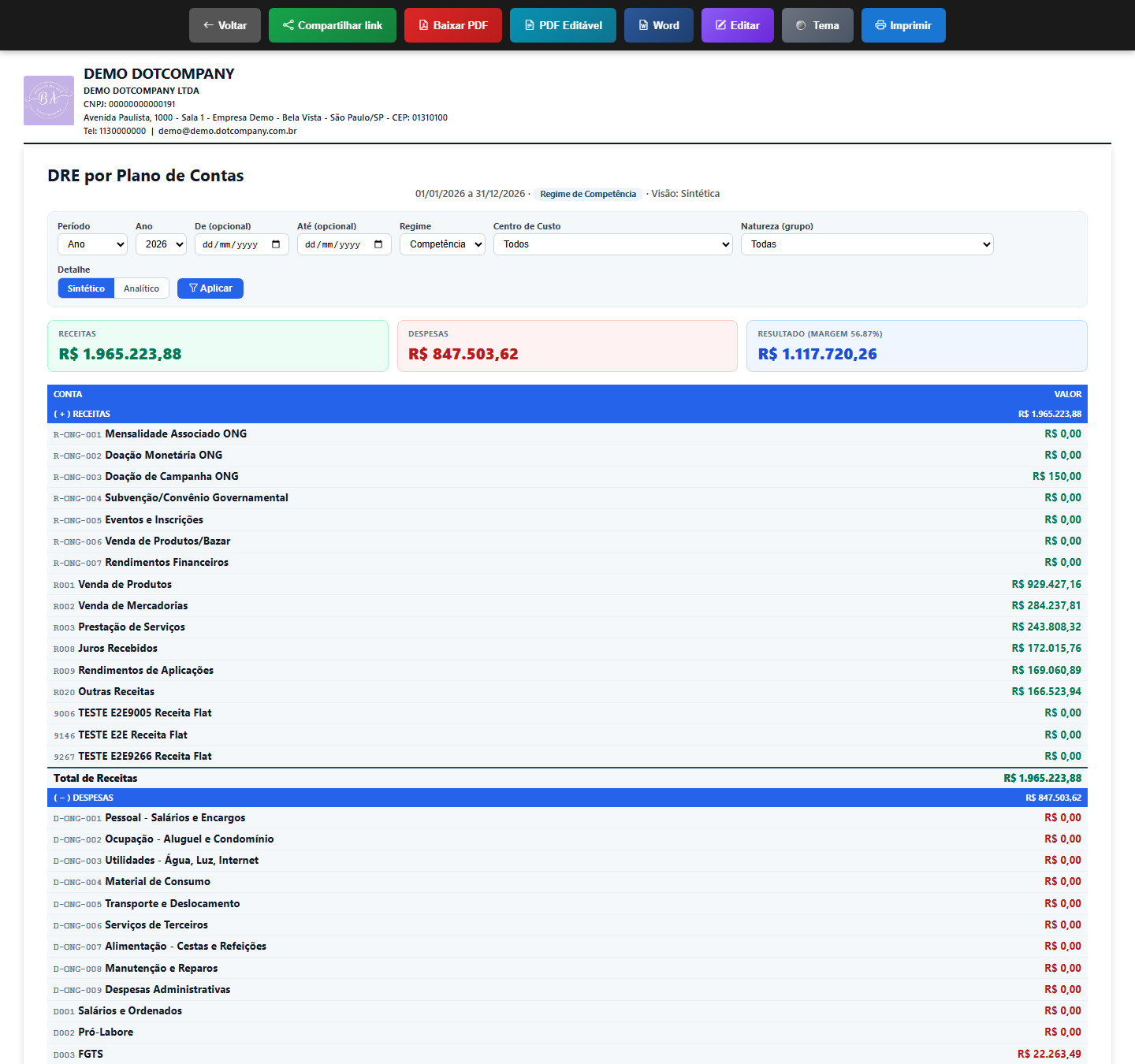Screen dimensions: 1135x1064
Task: Select the 9146 TESTE E2E Receita Flat row
Action: point(567,735)
